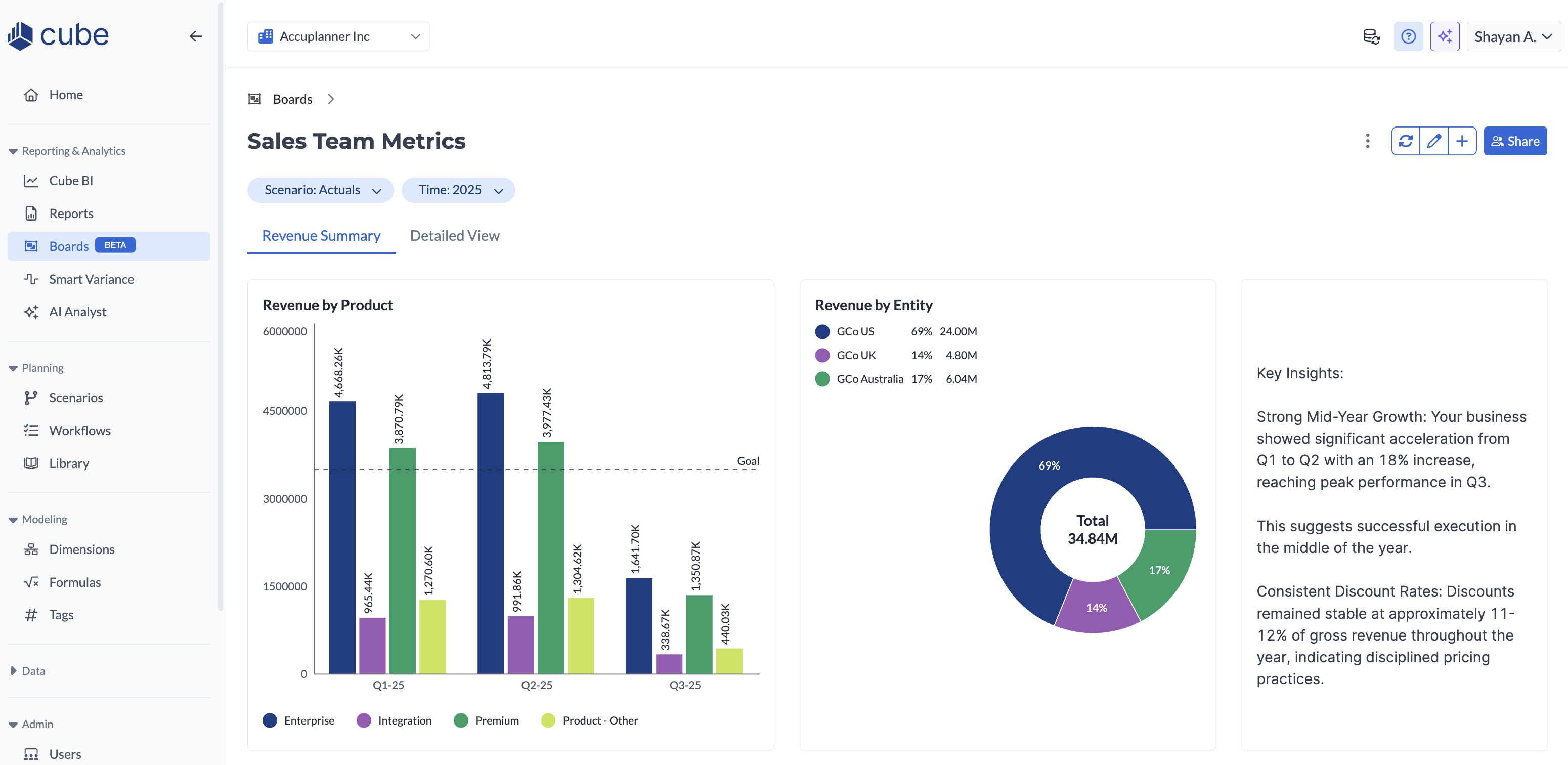Click GCo UK purple legend swatch
Viewport: 1568px width, 765px height.
point(822,355)
